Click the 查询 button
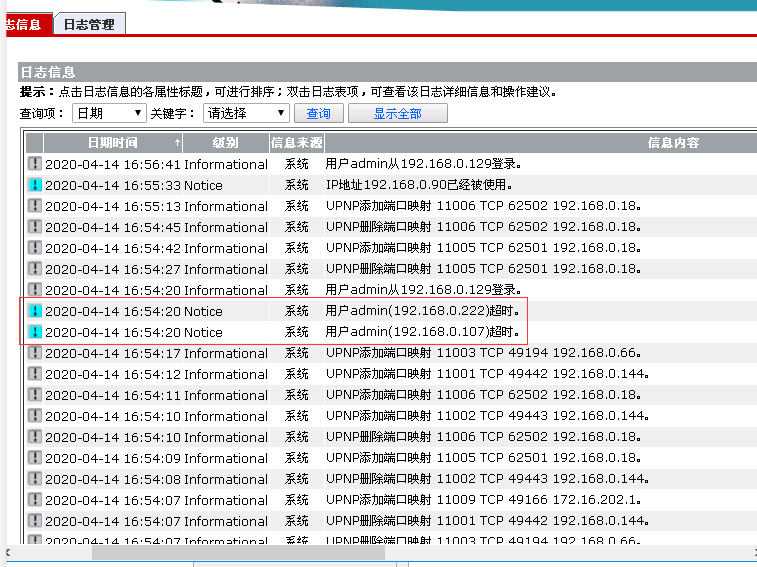The image size is (757, 567). point(319,113)
